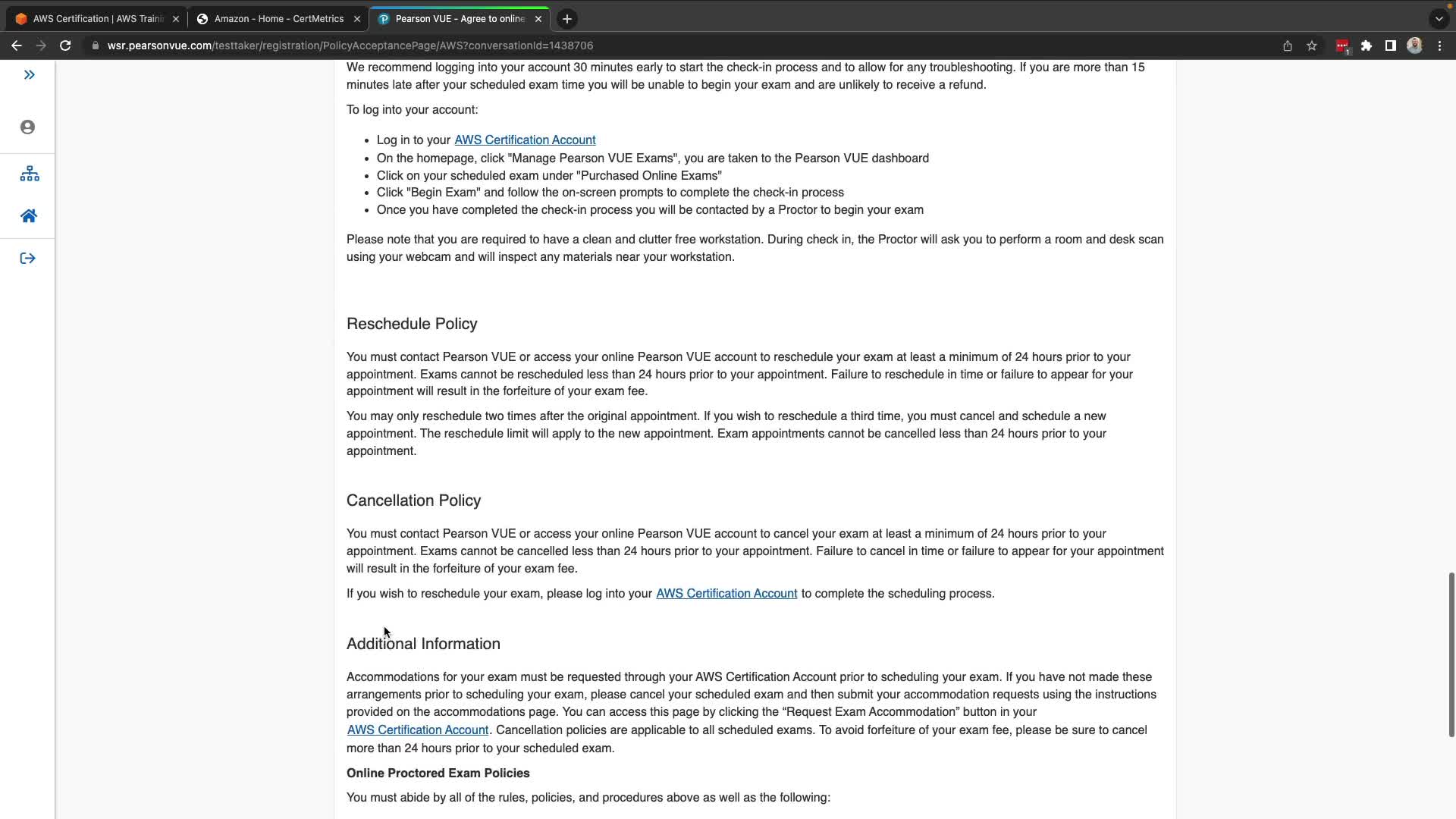Open the browser extensions puzzle icon
1456x819 pixels.
pyautogui.click(x=1367, y=45)
